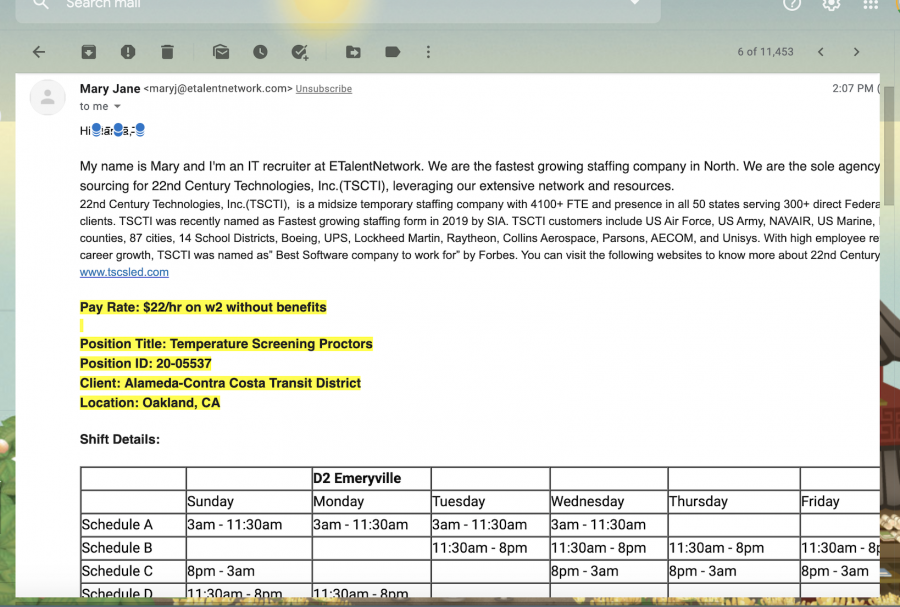
Task: Click the sender address maryj@etalentnetwork.com
Action: tap(218, 88)
